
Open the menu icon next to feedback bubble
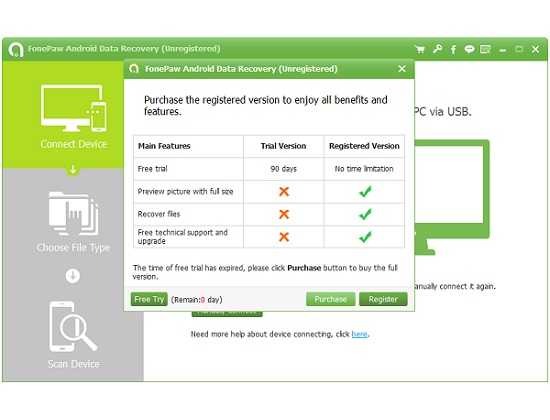pyautogui.click(x=485, y=49)
